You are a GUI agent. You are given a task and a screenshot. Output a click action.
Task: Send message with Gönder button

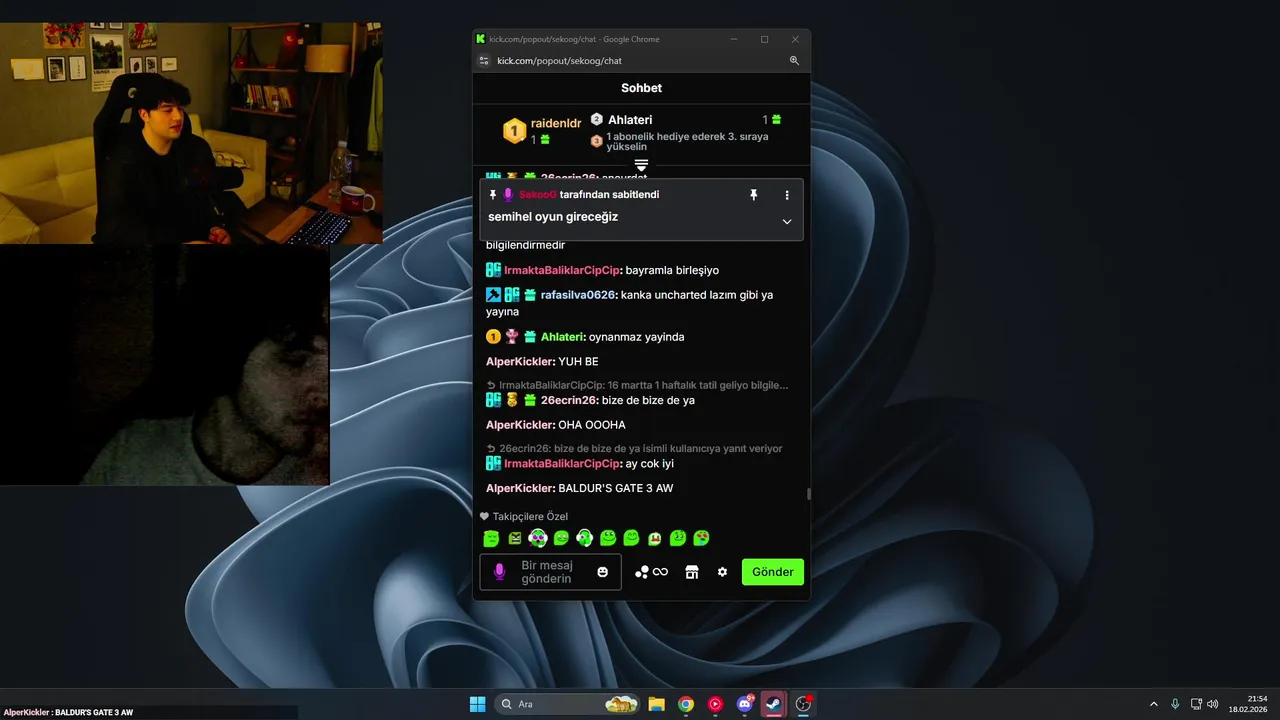pyautogui.click(x=773, y=572)
